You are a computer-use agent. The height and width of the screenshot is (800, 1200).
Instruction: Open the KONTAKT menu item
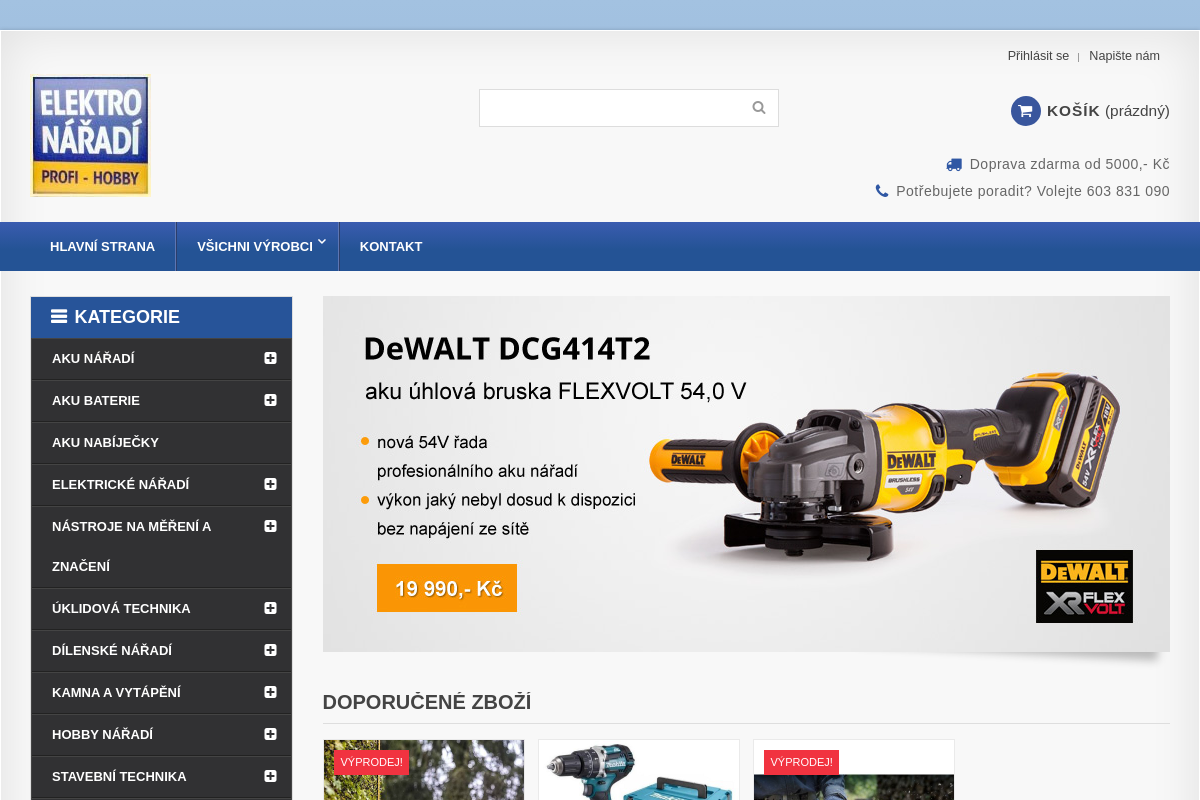click(x=391, y=247)
